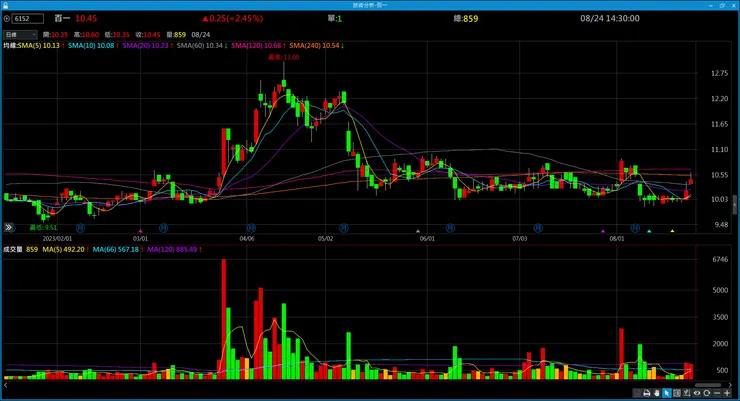Click the 2023/02/01 date axis label

pyautogui.click(x=57, y=239)
